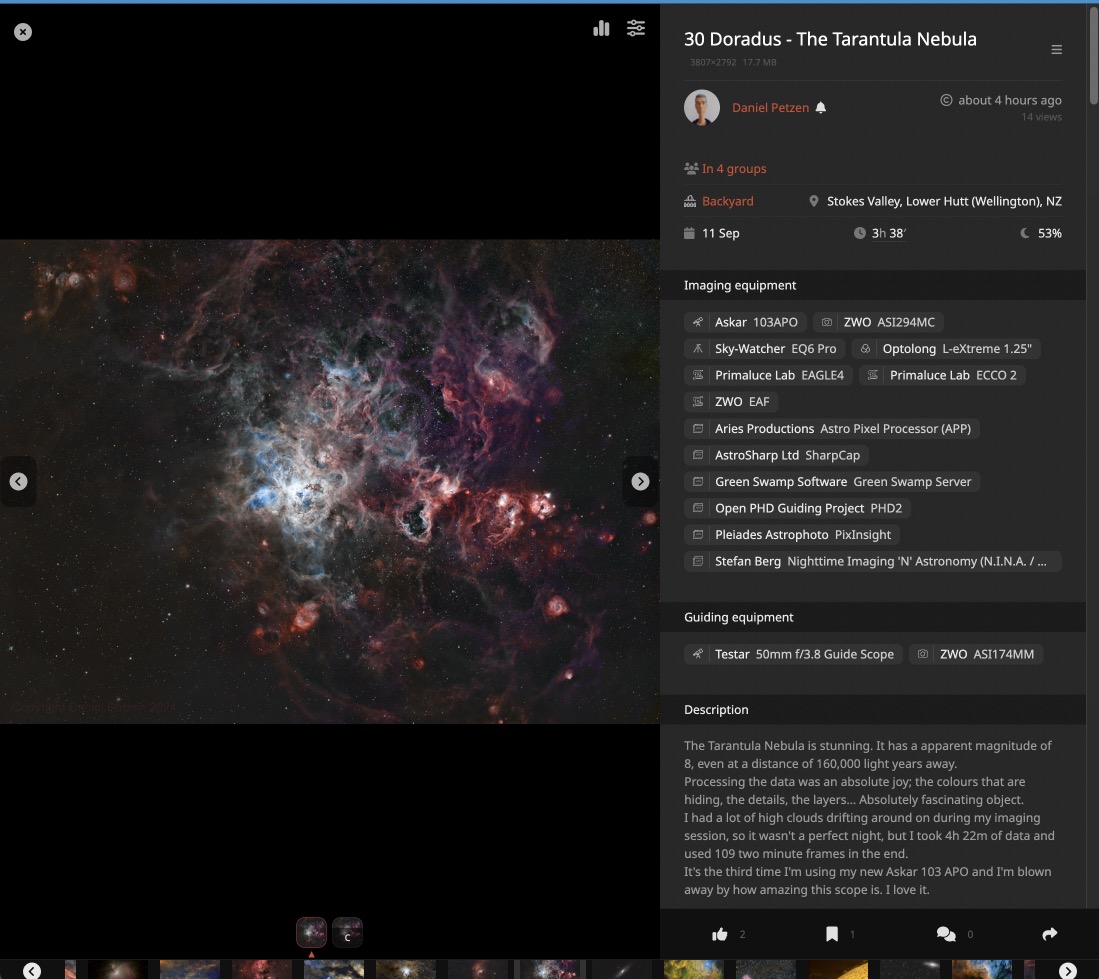
Task: Go to previous image with left arrow
Action: [18, 481]
